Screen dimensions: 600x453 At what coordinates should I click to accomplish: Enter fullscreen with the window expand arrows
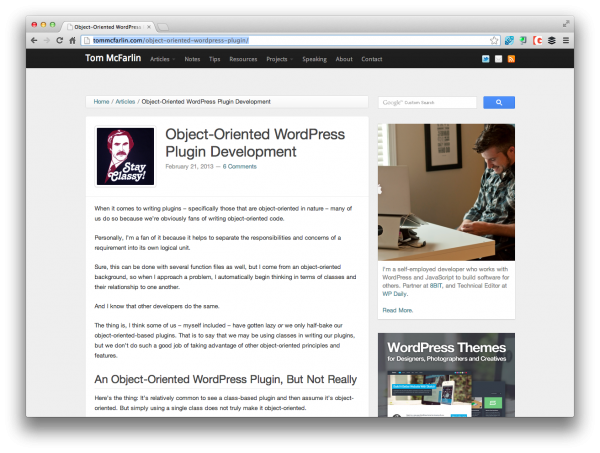pos(566,24)
